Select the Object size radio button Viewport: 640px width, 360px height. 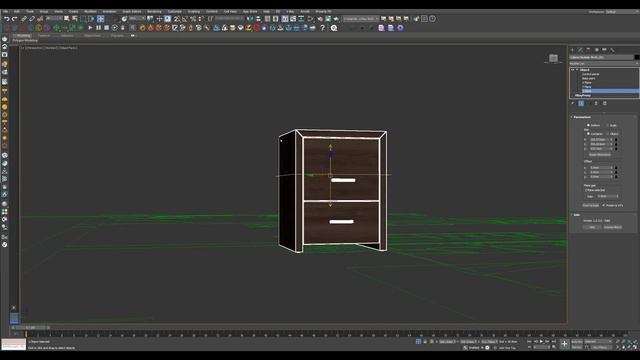[x=607, y=134]
